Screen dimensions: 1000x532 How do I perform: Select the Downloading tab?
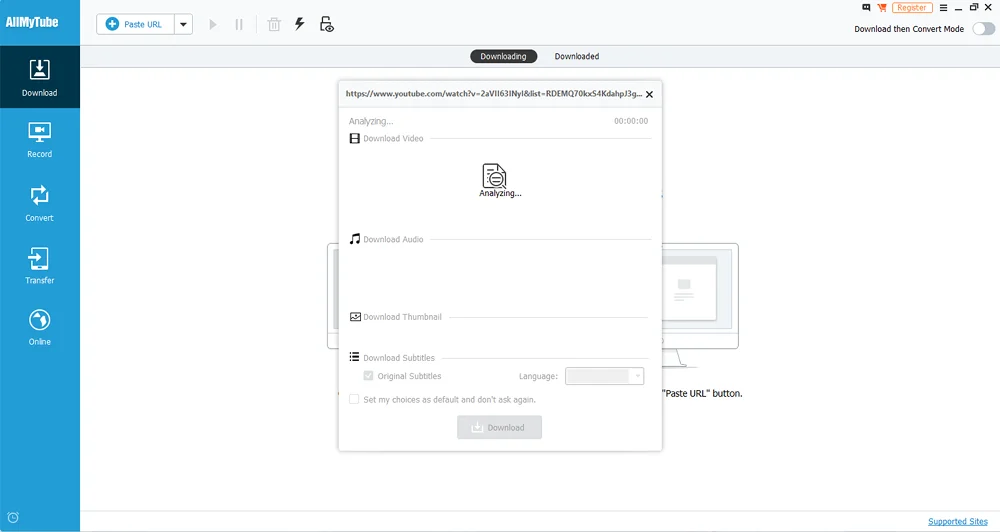coord(503,56)
